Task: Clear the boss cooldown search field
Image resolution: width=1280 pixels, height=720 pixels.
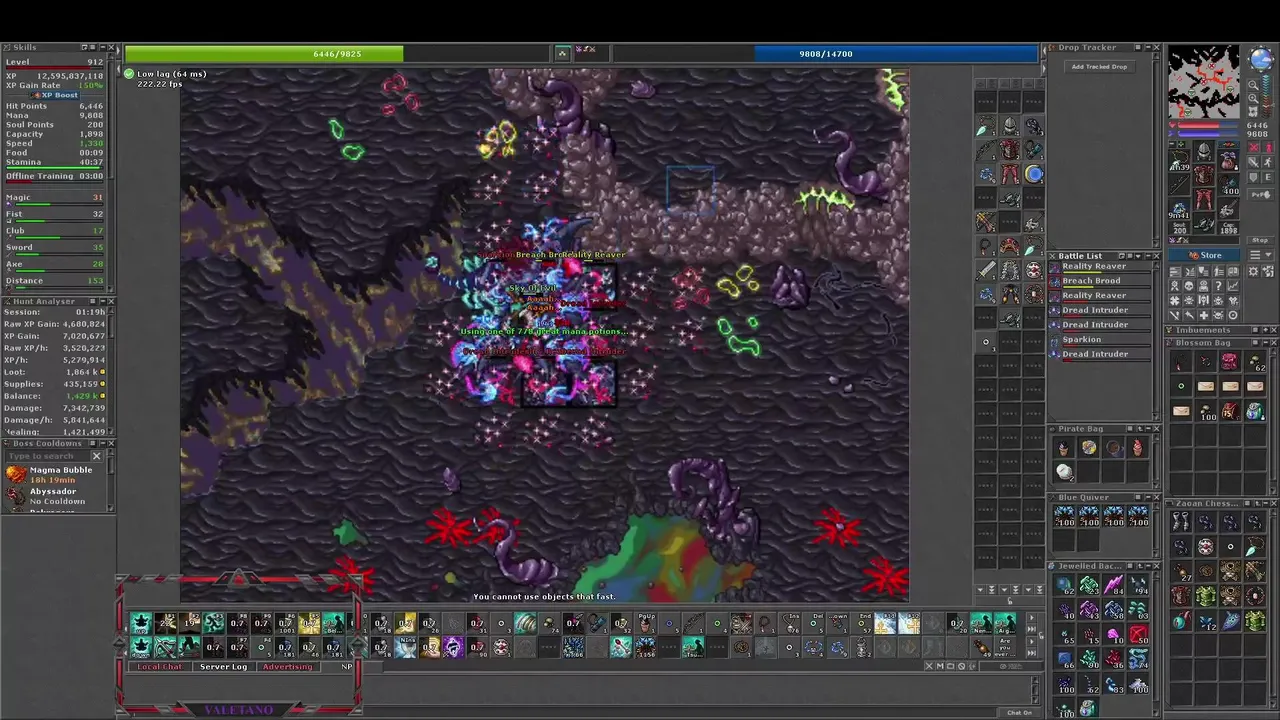Action: point(96,456)
